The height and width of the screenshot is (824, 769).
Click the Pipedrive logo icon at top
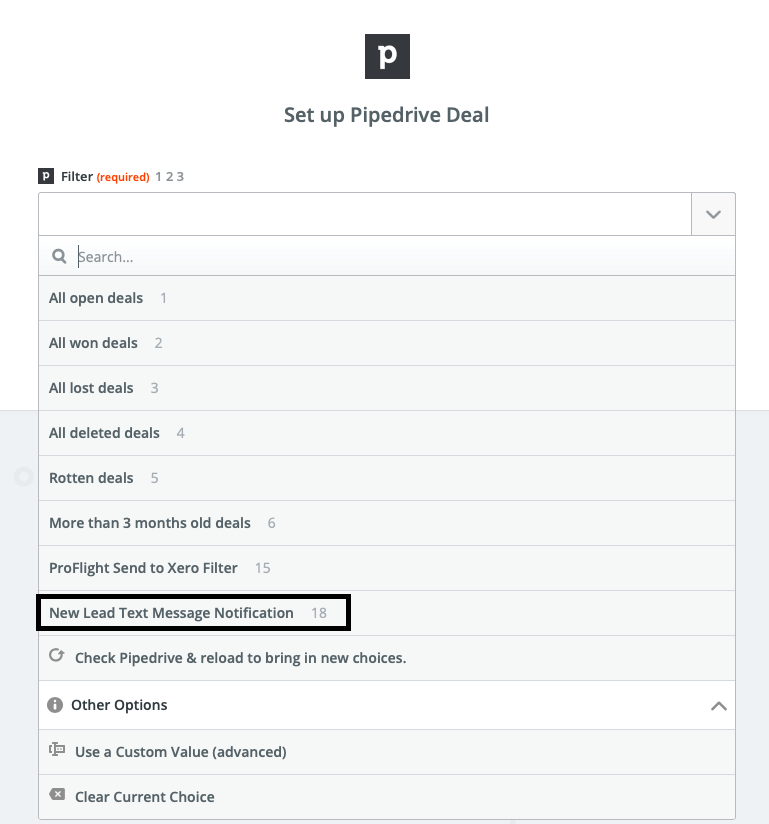pos(387,56)
